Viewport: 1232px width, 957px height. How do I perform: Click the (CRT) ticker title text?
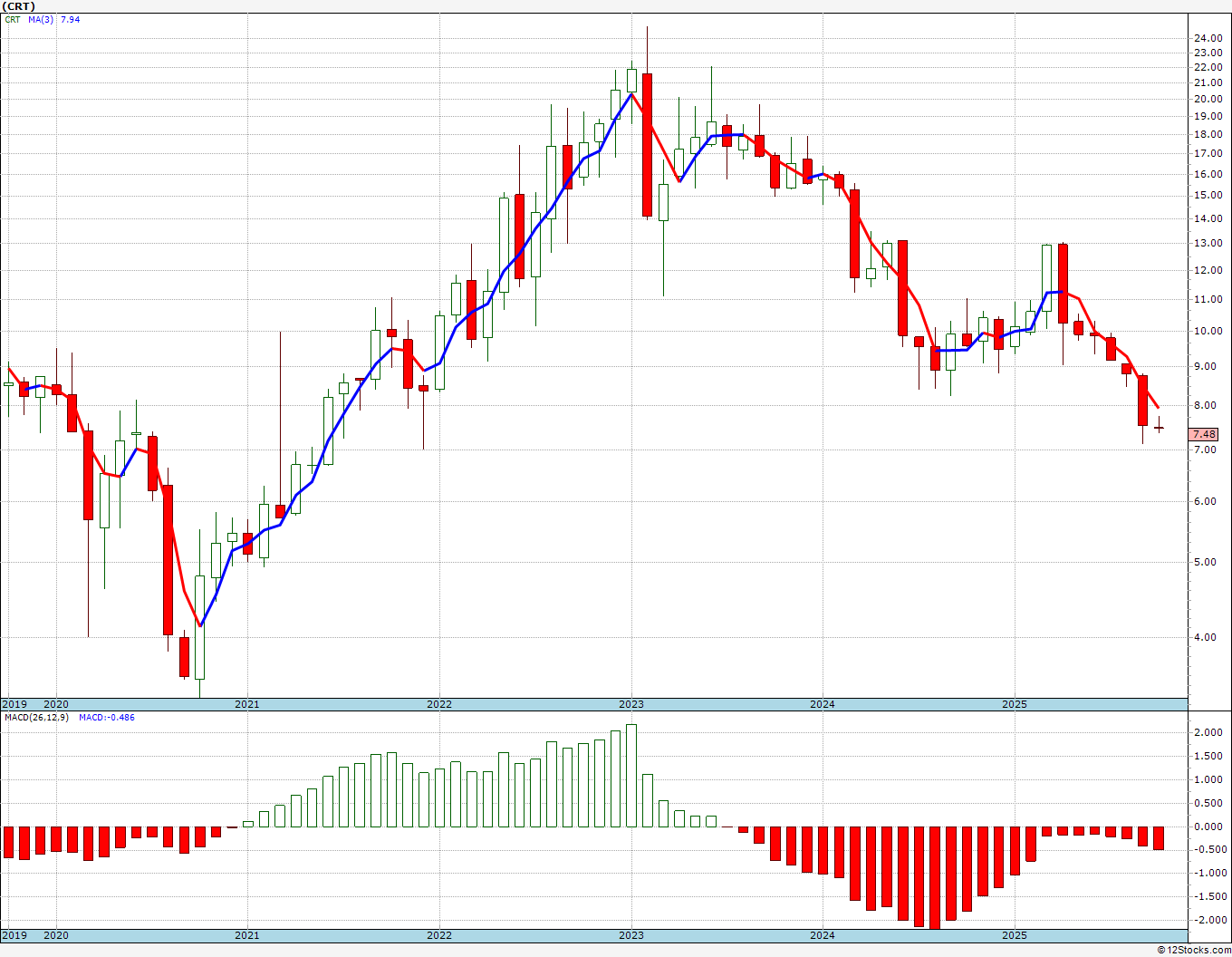pyautogui.click(x=19, y=6)
